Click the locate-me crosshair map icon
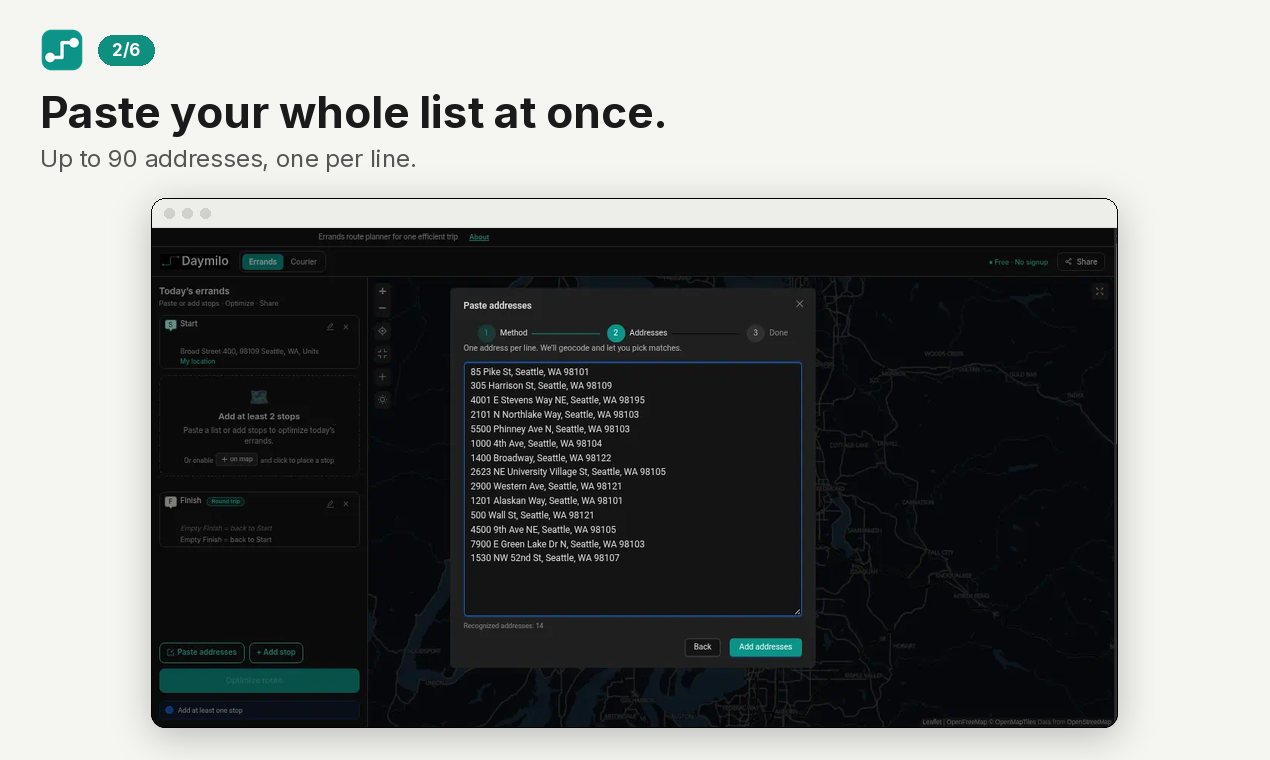This screenshot has height=760, width=1270. [x=382, y=331]
